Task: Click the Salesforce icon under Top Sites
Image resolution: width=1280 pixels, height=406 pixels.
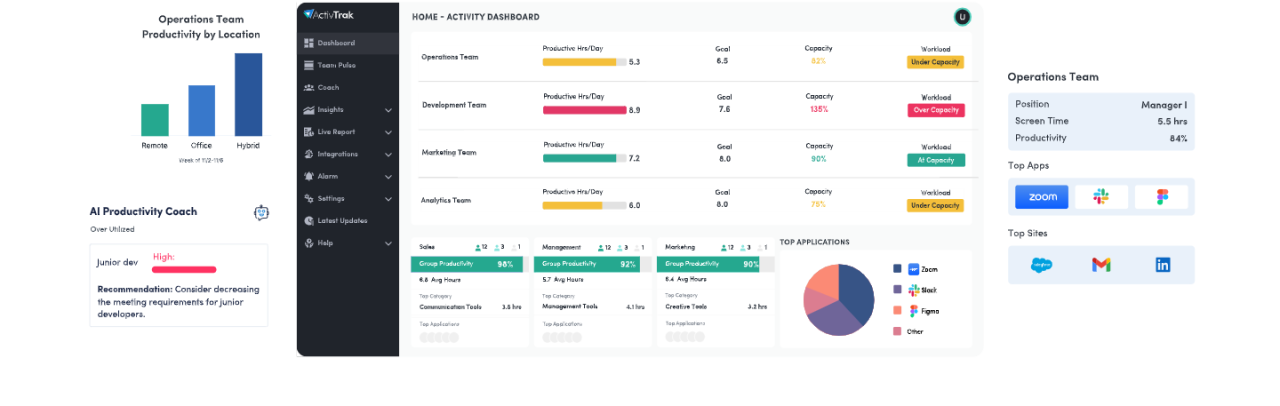Action: (x=1042, y=265)
